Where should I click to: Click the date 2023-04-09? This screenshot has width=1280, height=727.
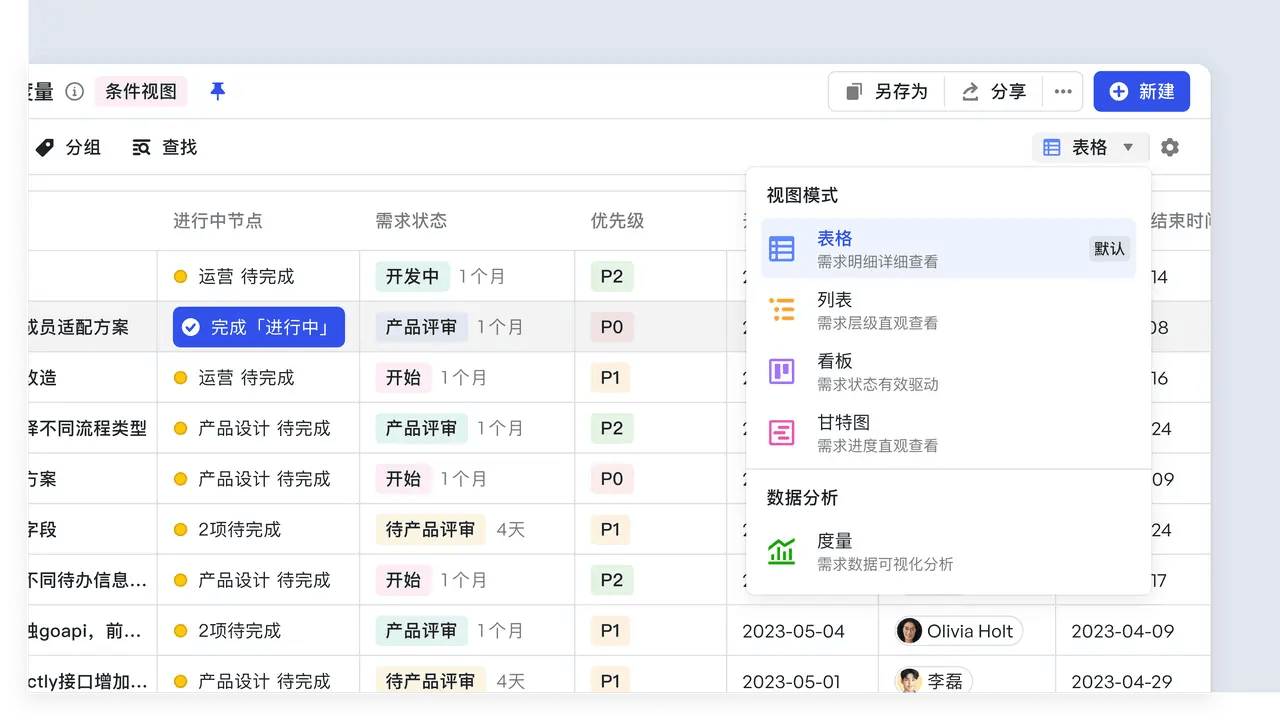1122,631
